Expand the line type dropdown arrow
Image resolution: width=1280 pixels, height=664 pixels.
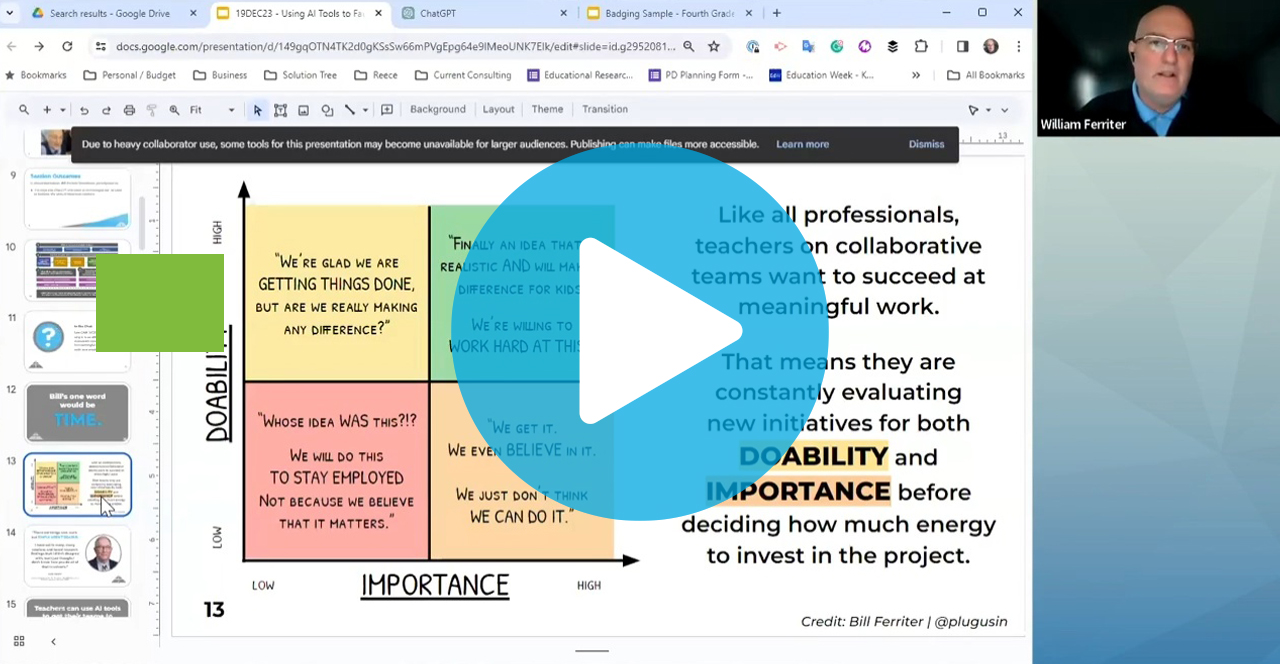[365, 110]
